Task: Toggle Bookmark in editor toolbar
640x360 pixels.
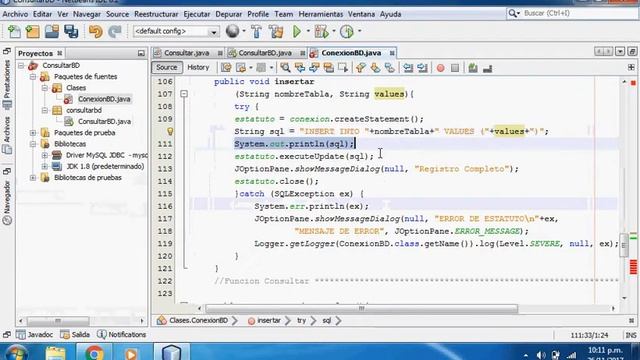Action: tap(390, 68)
